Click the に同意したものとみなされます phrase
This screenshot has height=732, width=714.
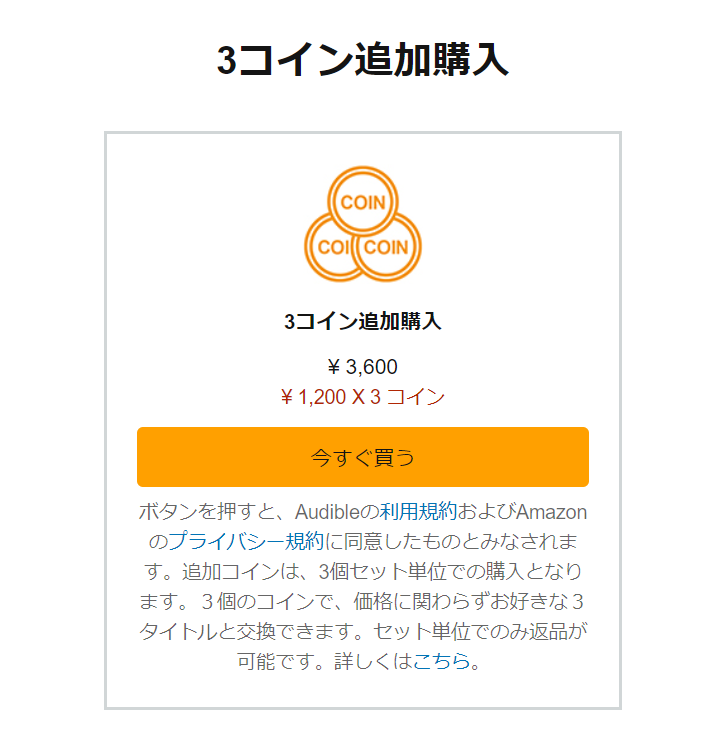[x=451, y=542]
